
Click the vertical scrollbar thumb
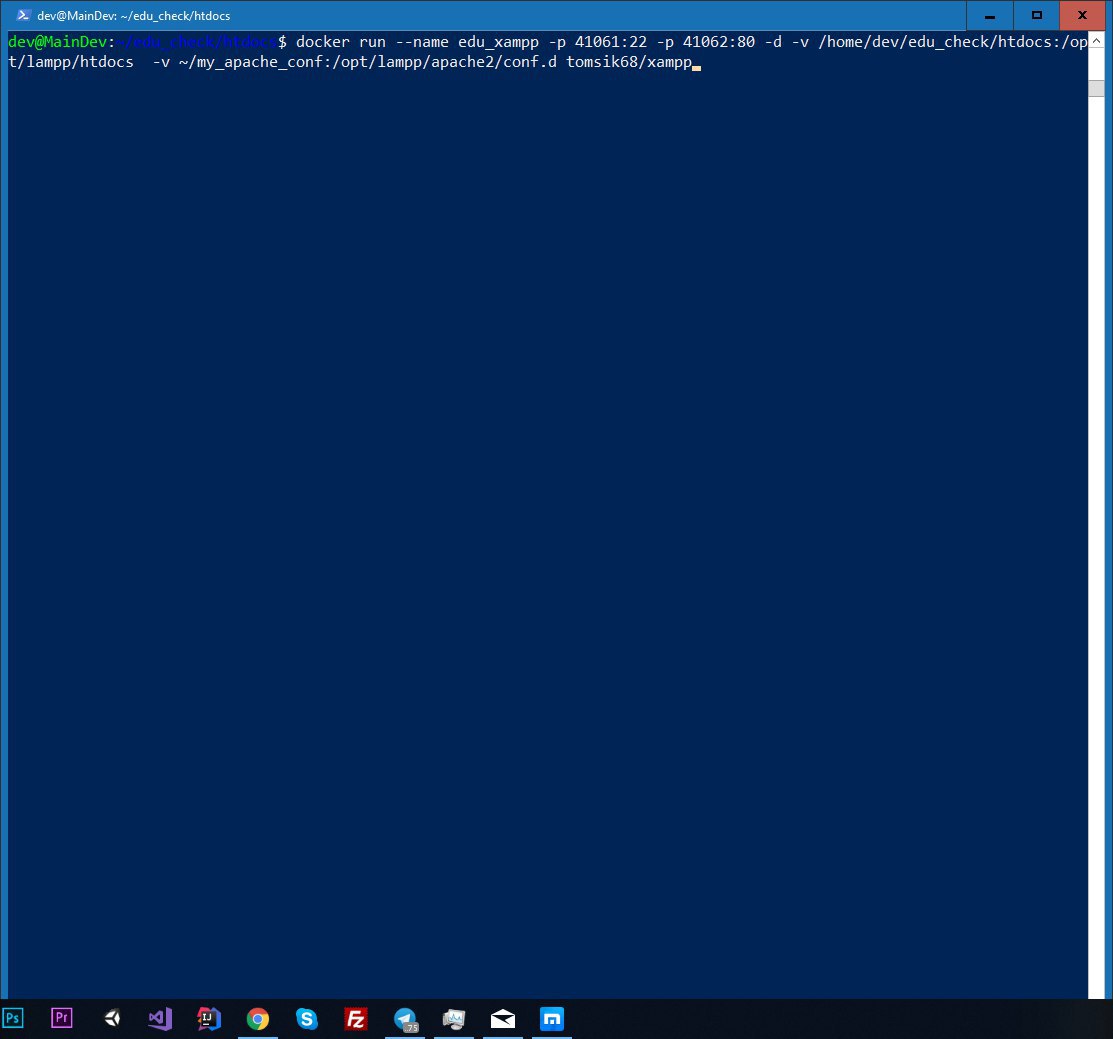coord(1096,88)
